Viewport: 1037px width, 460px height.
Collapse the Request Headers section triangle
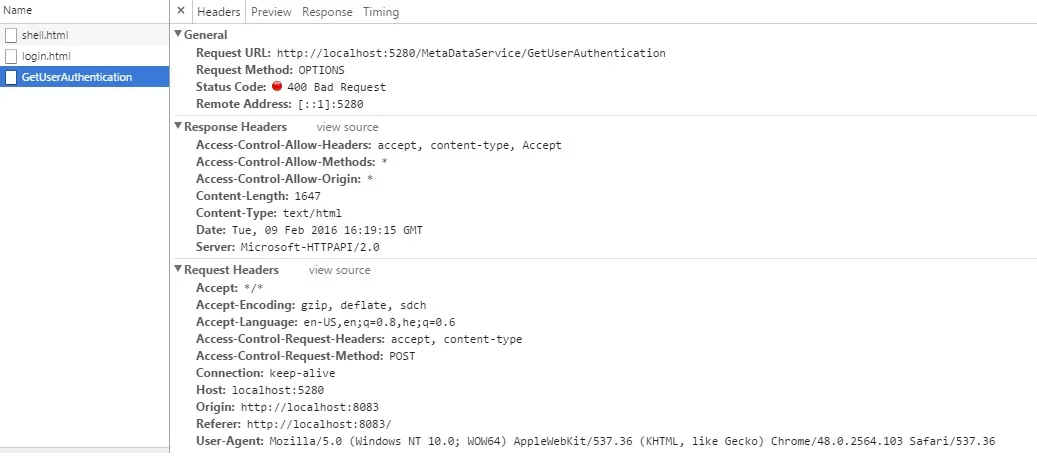click(x=178, y=270)
